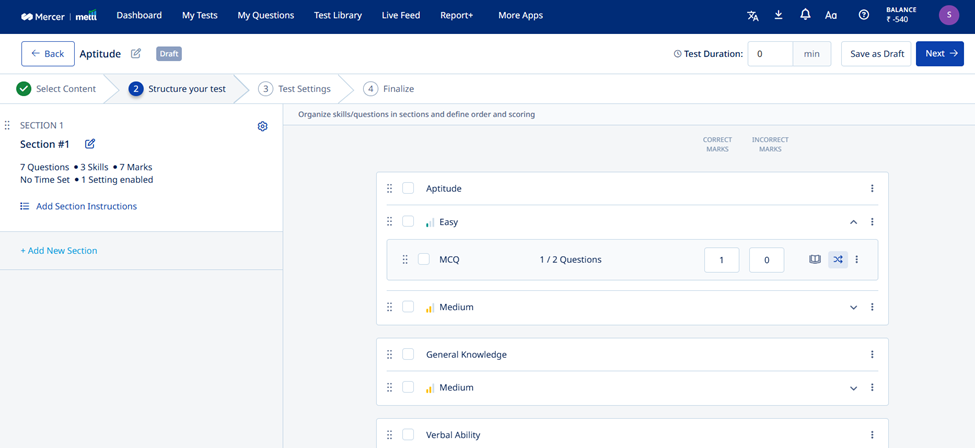975x448 pixels.
Task: Collapse the Easy difficulty group
Action: (854, 222)
